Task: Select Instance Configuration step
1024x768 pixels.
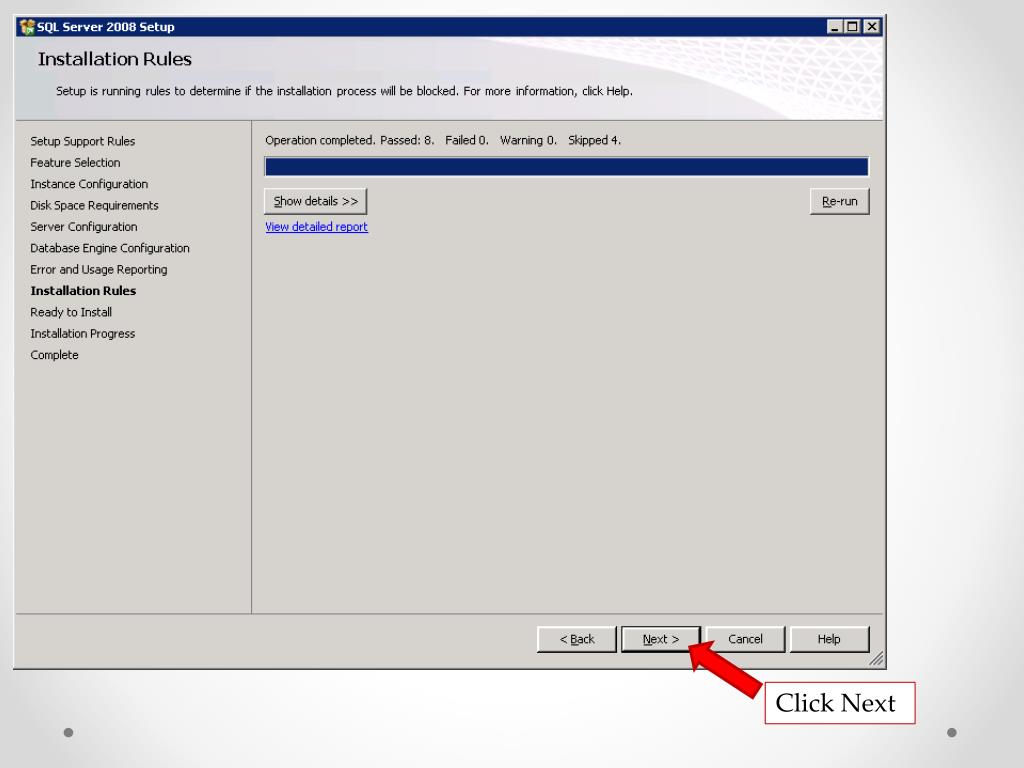Action: click(89, 184)
